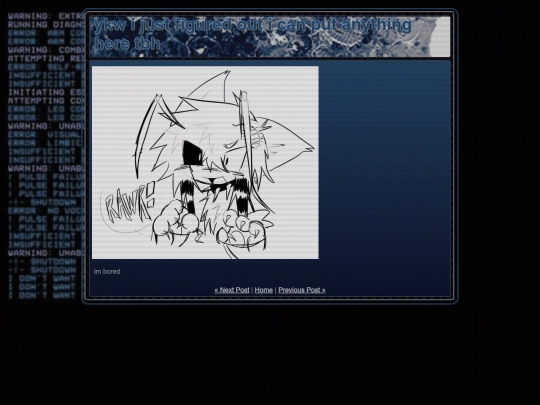Screen dimensions: 540x405
Task: Click the 'RUNNING DIAGN' terminal line
Action: [x=45, y=25]
